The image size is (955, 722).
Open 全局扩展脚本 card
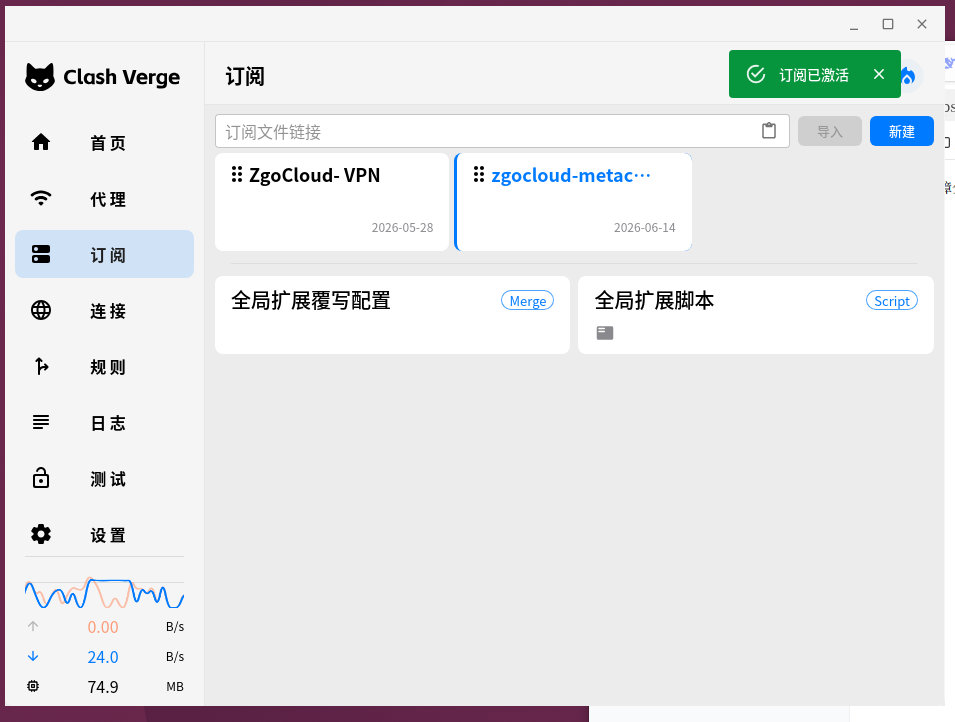[756, 315]
